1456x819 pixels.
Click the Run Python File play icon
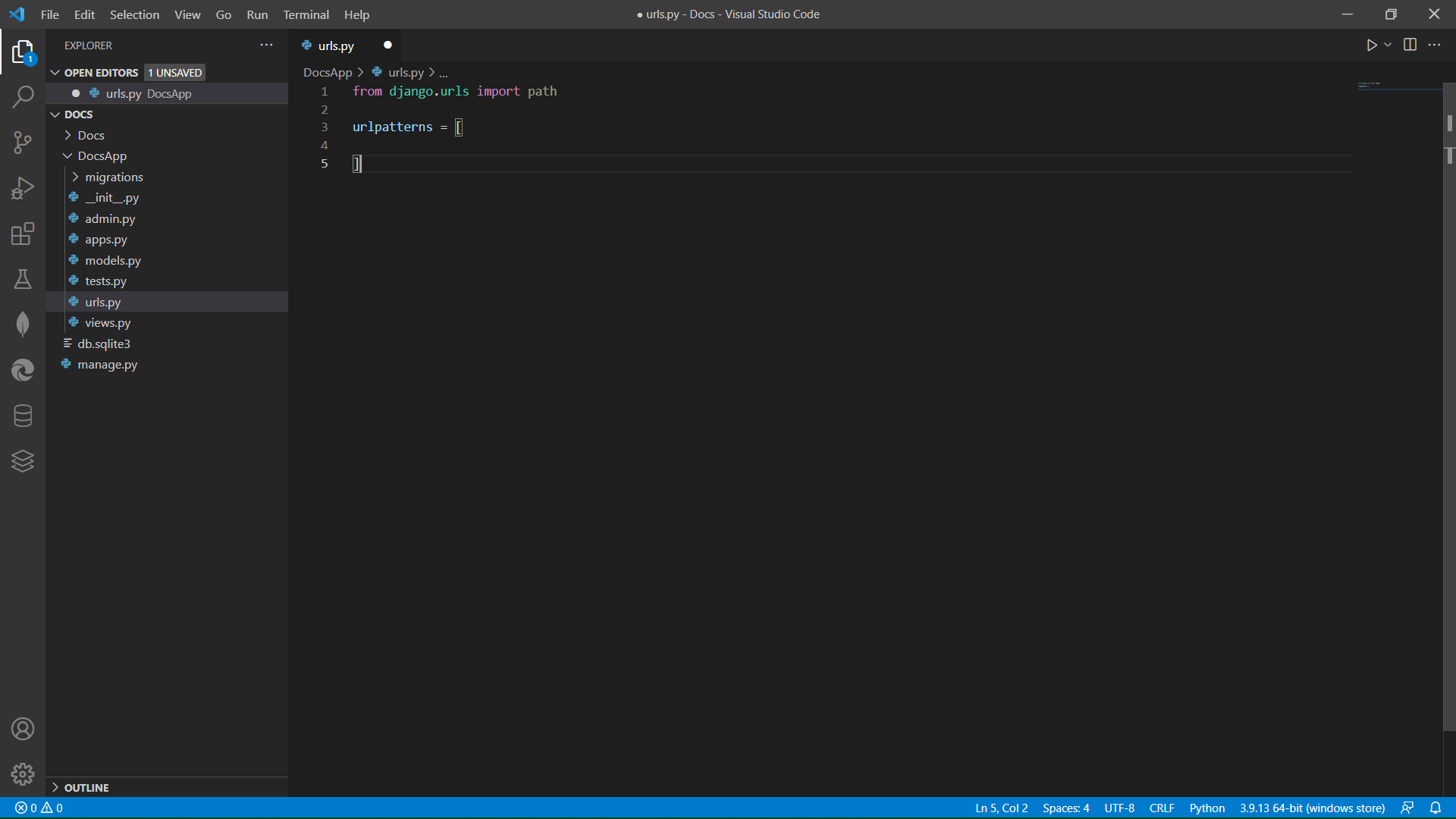[x=1371, y=45]
